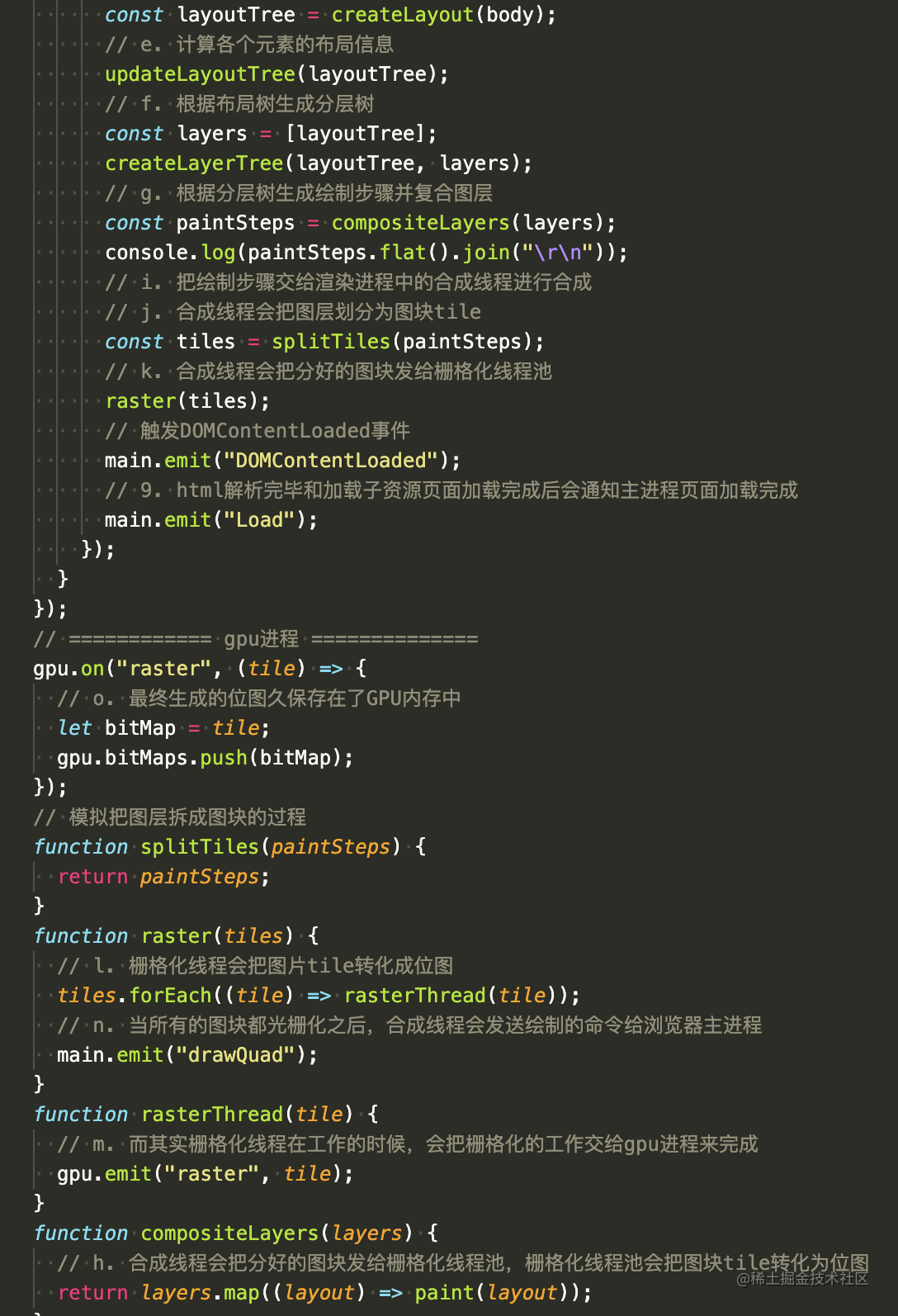This screenshot has height=1316, width=898.
Task: Click comment '// g. 根据分层树生成绘制步骤并复合图层'
Action: click(299, 193)
